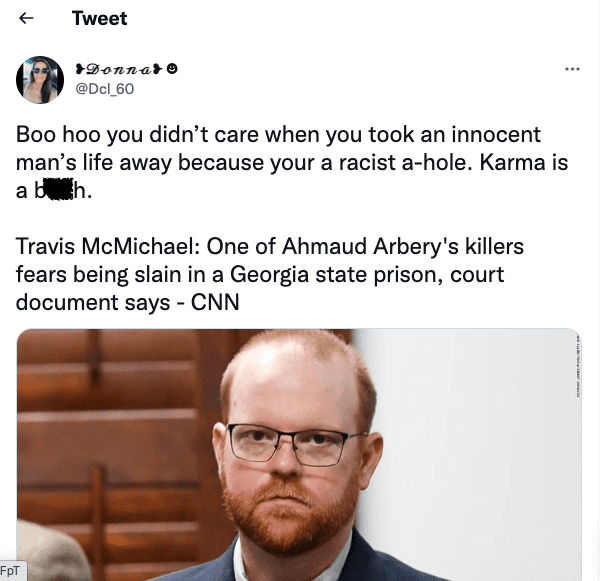Open the three-dot more options menu

tap(572, 69)
